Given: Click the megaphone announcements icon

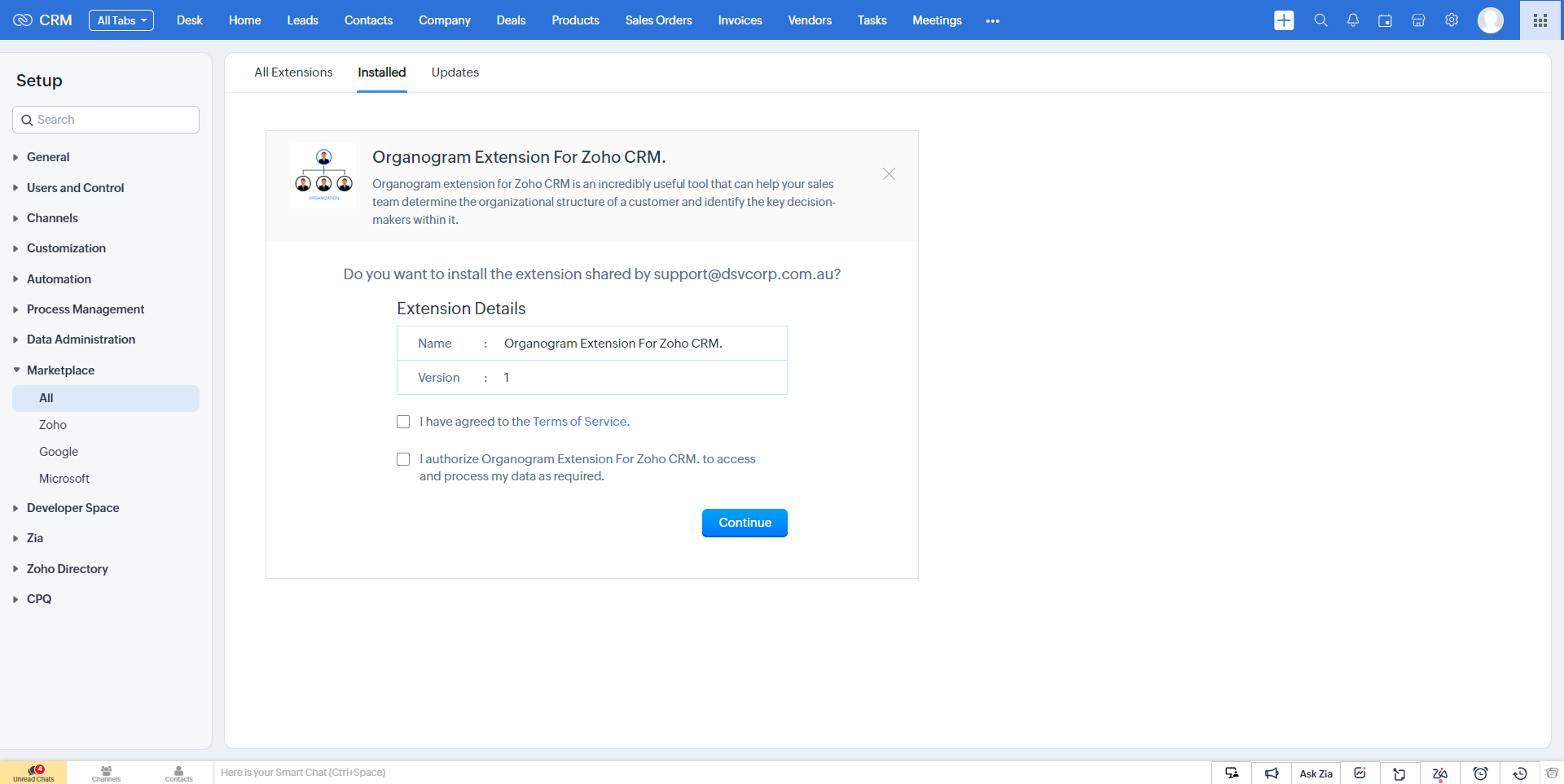Looking at the screenshot, I should click(1272, 773).
